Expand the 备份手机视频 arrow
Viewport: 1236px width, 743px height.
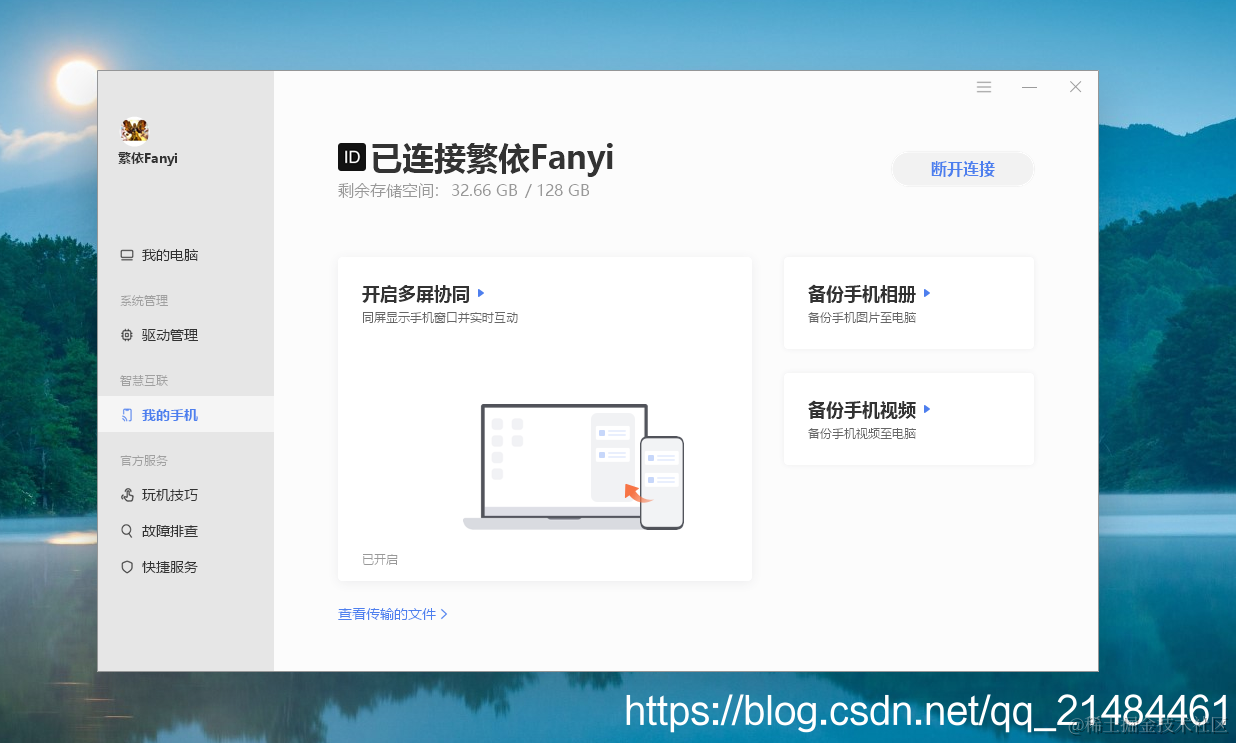click(x=926, y=408)
